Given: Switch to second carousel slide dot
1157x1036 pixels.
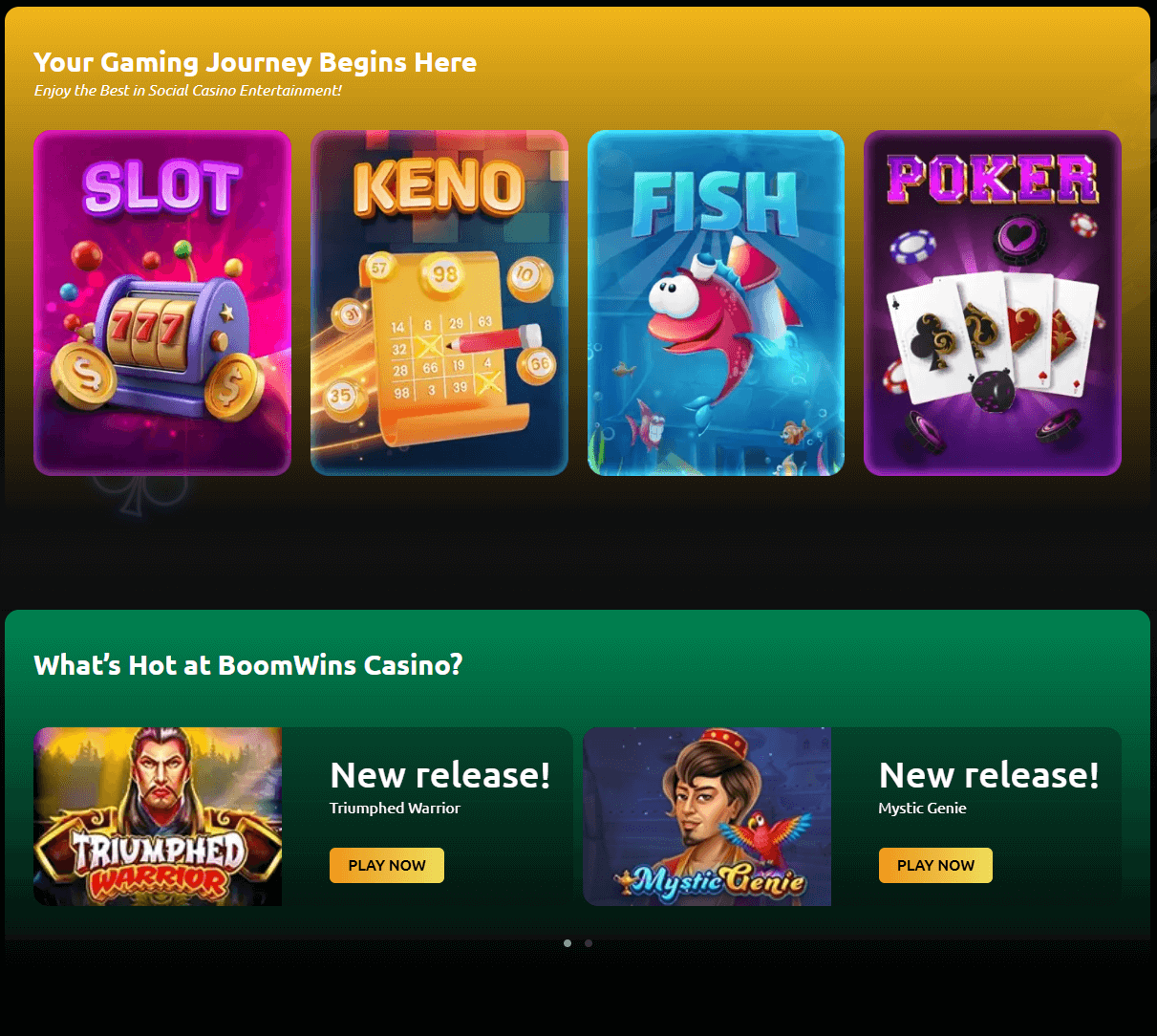Looking at the screenshot, I should pos(589,943).
